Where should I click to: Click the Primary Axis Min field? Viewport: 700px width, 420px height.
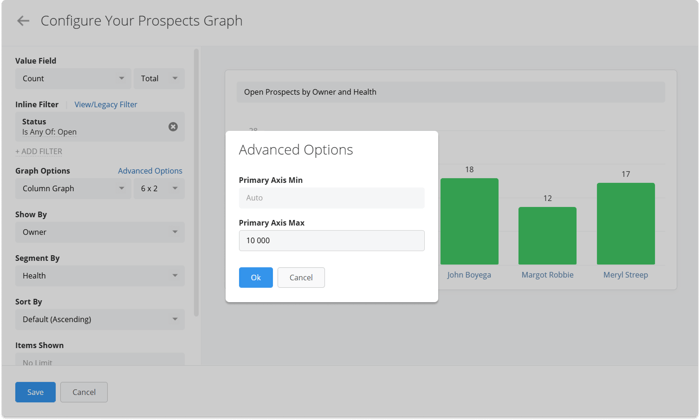point(331,198)
